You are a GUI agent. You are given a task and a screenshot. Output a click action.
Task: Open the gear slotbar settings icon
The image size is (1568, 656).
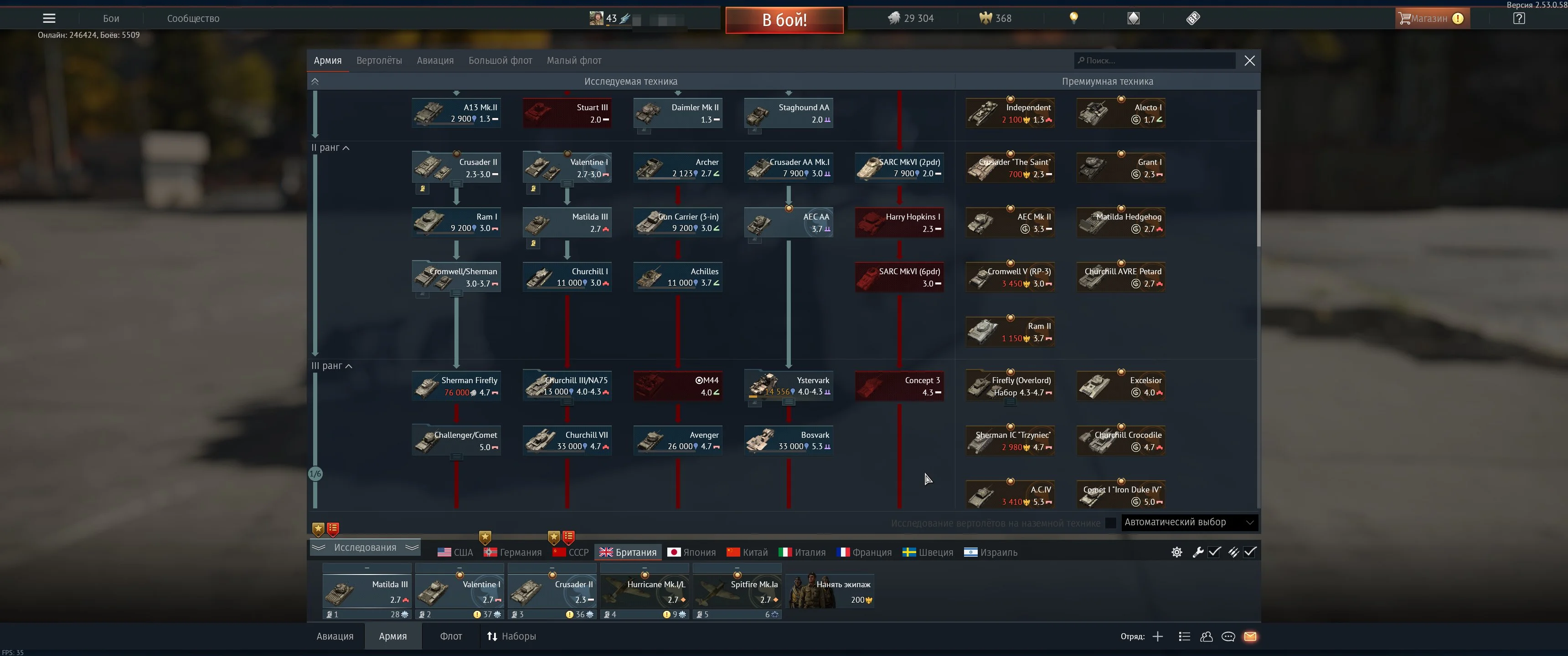[x=1176, y=552]
